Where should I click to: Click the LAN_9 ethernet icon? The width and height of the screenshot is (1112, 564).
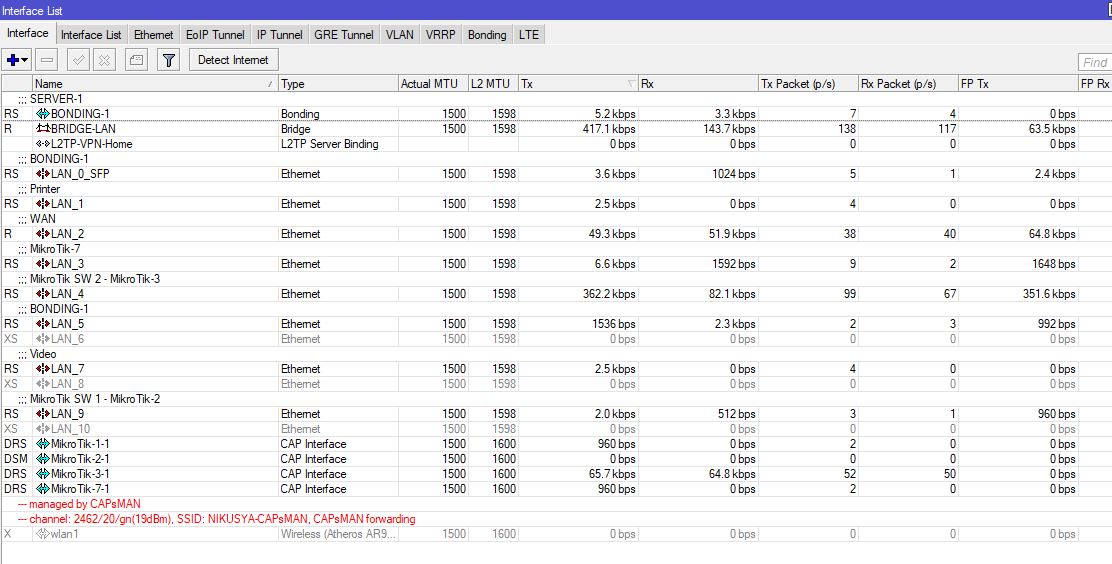click(x=43, y=414)
